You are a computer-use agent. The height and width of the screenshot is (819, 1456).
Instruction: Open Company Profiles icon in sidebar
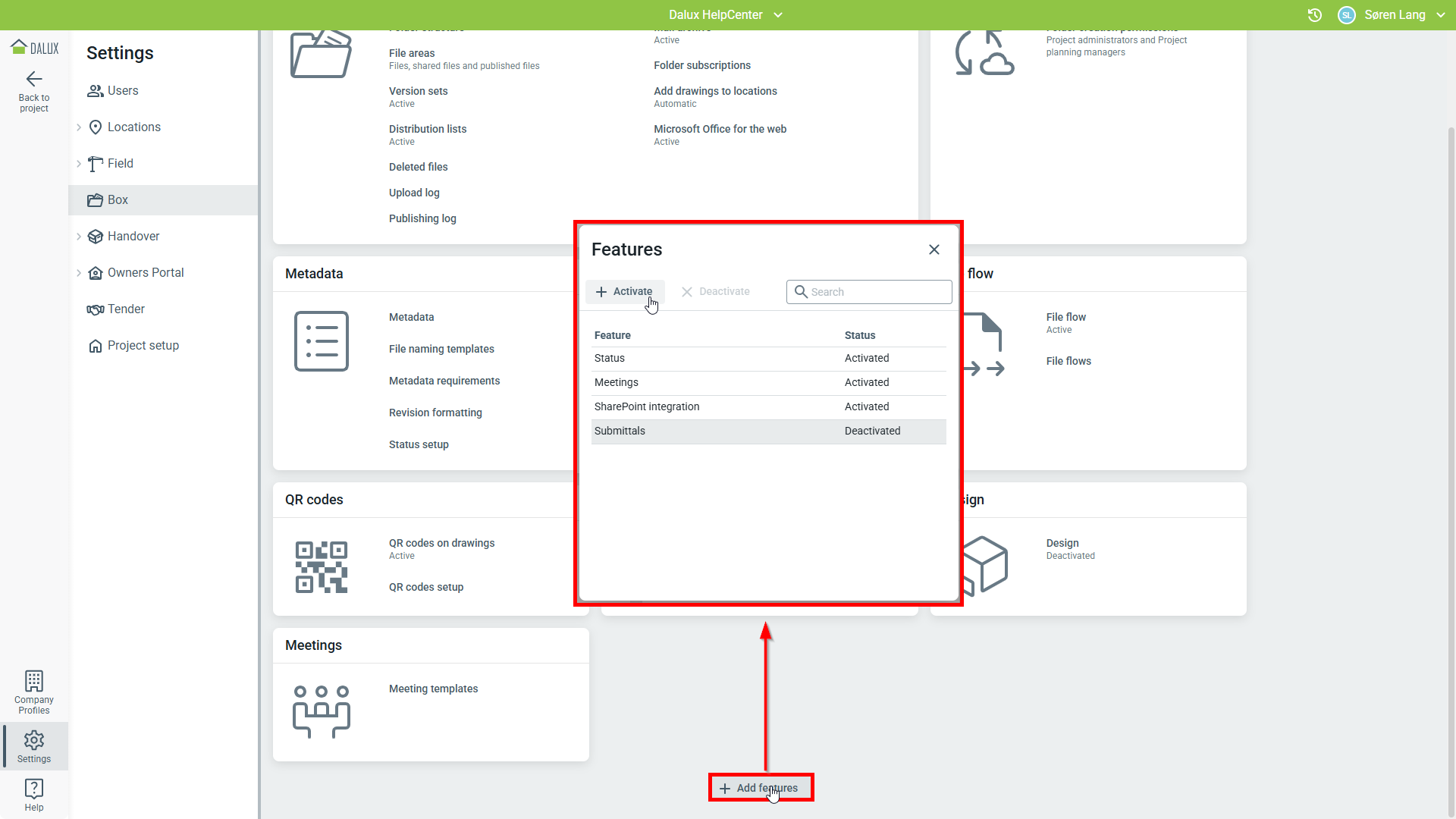(x=34, y=681)
